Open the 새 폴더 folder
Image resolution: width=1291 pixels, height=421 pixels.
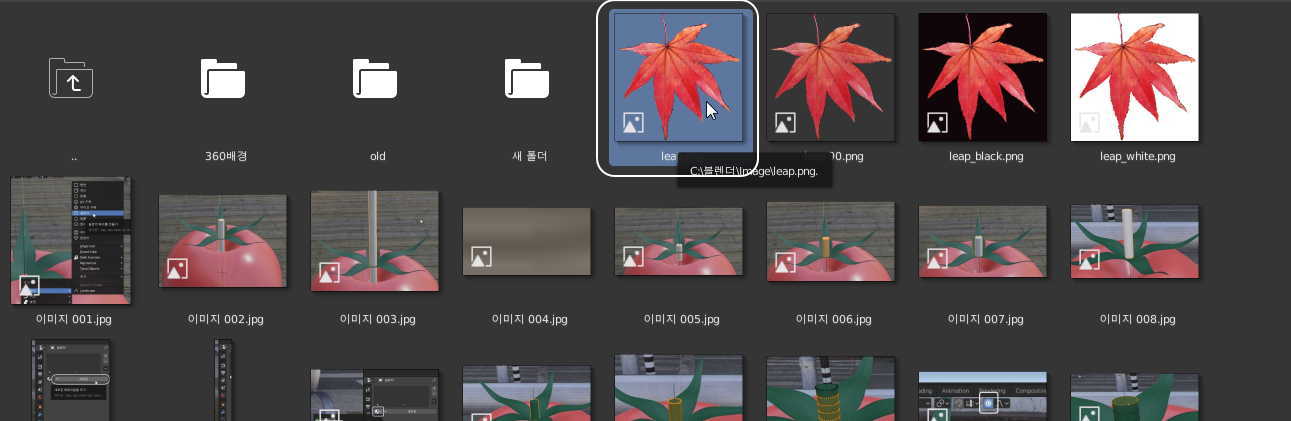click(x=527, y=78)
